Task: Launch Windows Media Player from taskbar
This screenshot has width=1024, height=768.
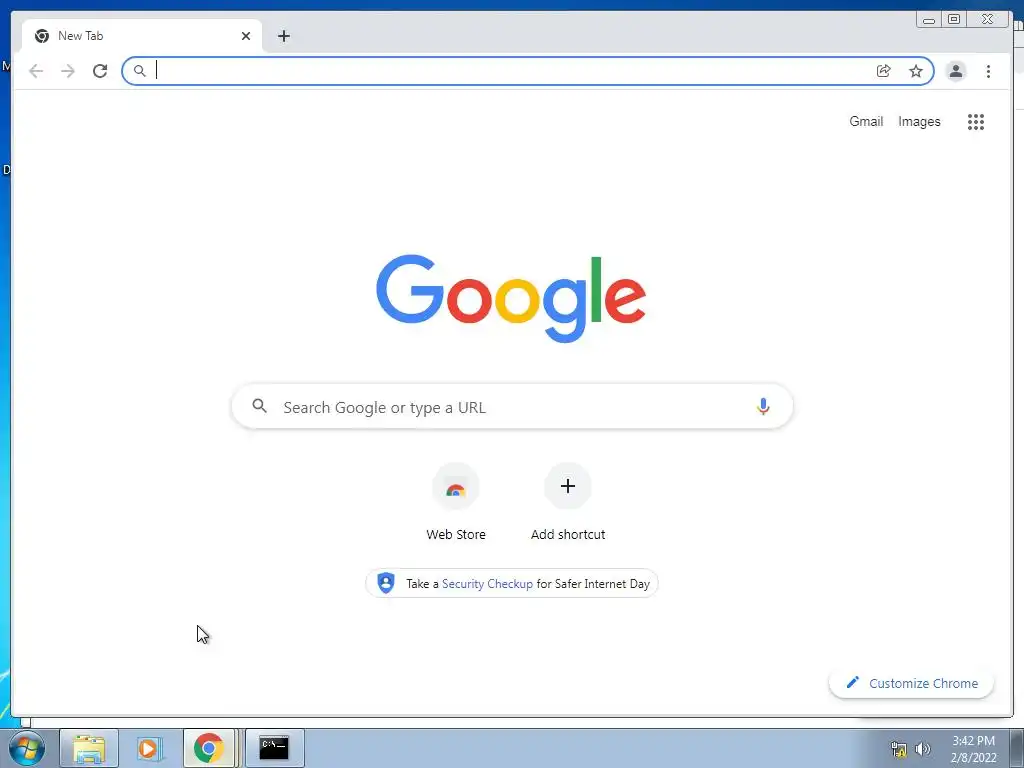Action: [149, 748]
